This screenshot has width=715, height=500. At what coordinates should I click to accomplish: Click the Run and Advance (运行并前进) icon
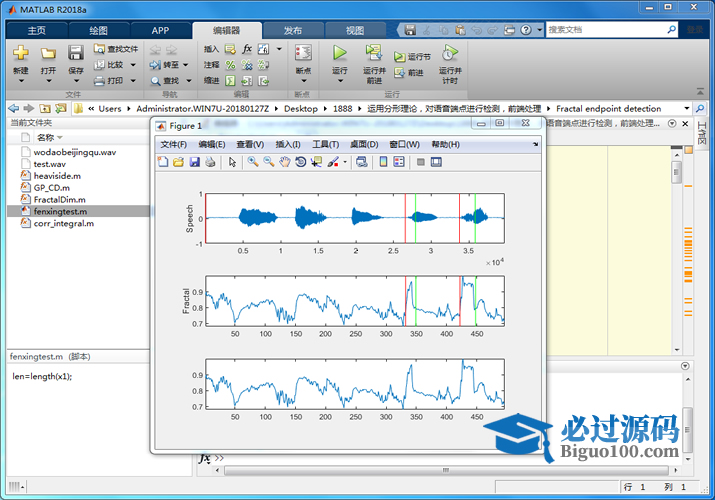tap(374, 53)
